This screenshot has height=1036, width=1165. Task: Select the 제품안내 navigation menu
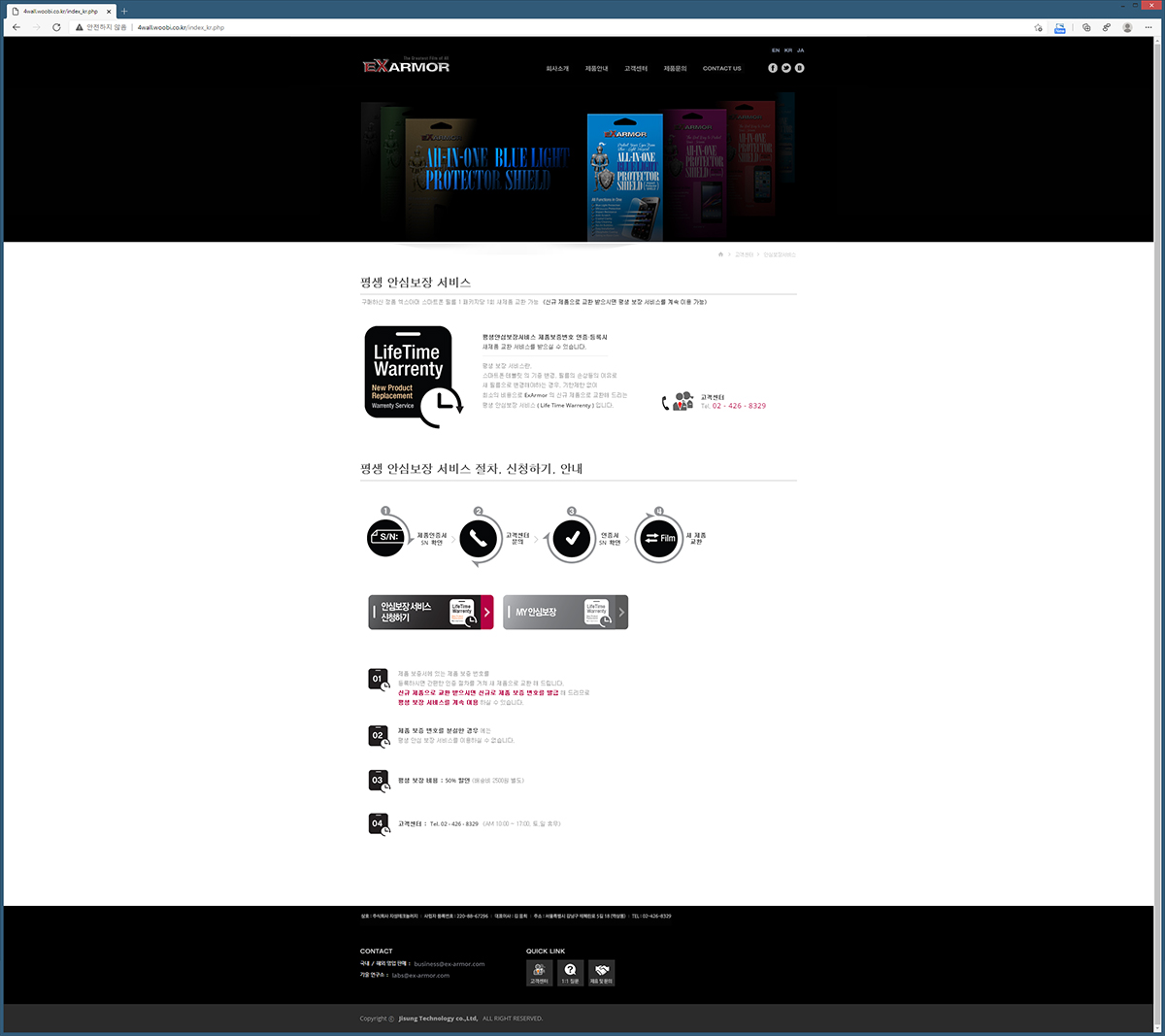(x=596, y=69)
